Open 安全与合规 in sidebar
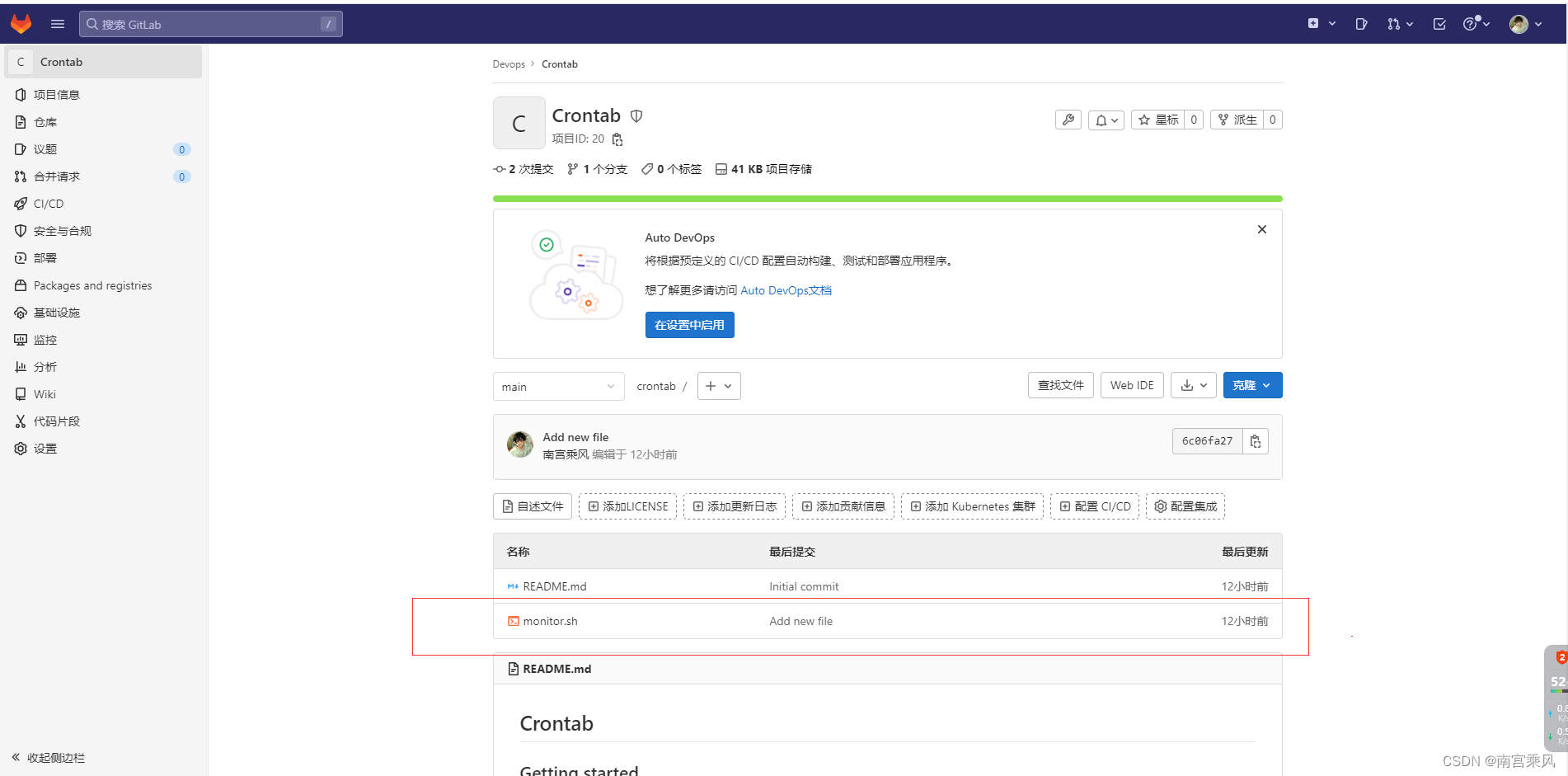The height and width of the screenshot is (776, 1568). [103, 231]
